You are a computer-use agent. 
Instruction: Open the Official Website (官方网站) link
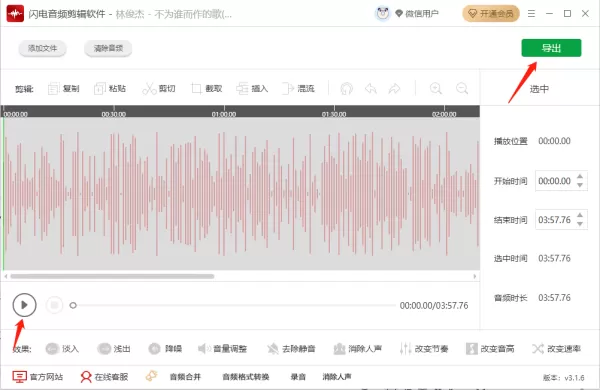pyautogui.click(x=38, y=377)
